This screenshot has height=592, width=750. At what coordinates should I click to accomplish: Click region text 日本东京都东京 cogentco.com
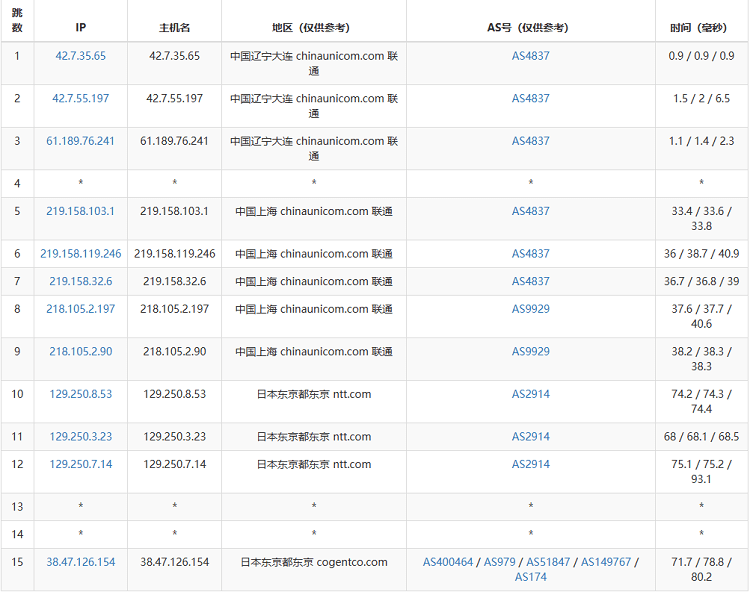(314, 562)
